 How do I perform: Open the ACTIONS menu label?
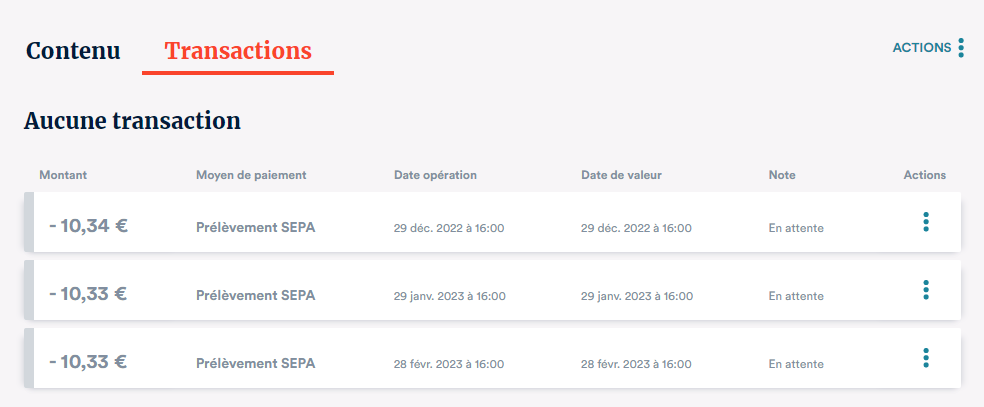tap(921, 47)
